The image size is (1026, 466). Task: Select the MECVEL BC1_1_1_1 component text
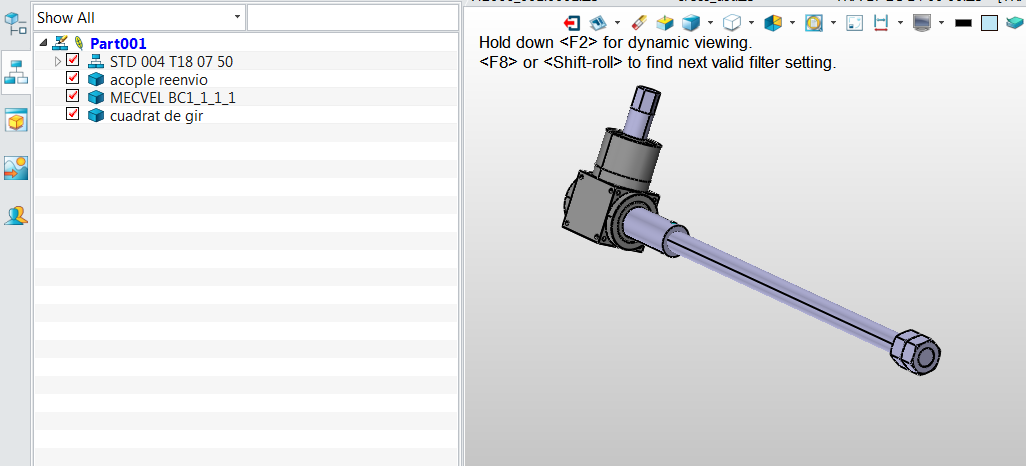tap(173, 98)
